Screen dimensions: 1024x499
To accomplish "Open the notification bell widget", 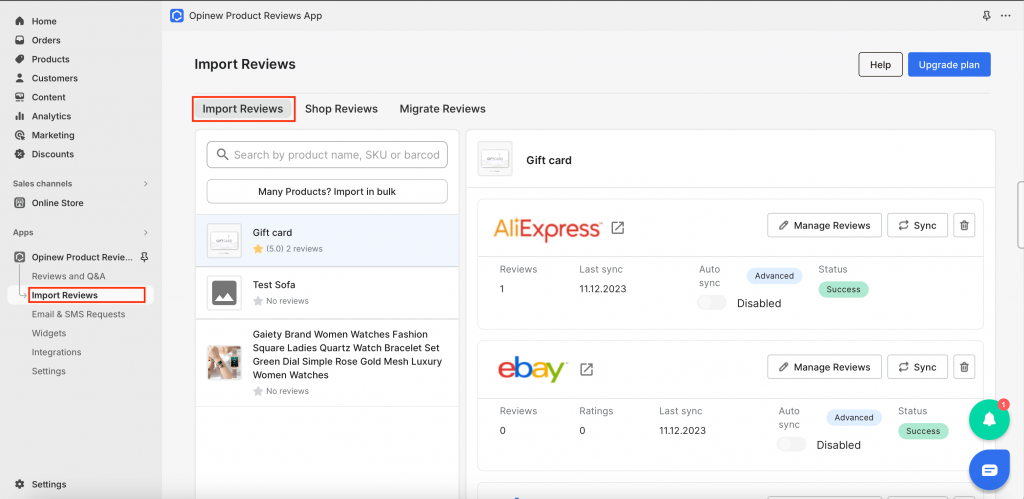I will [x=989, y=419].
